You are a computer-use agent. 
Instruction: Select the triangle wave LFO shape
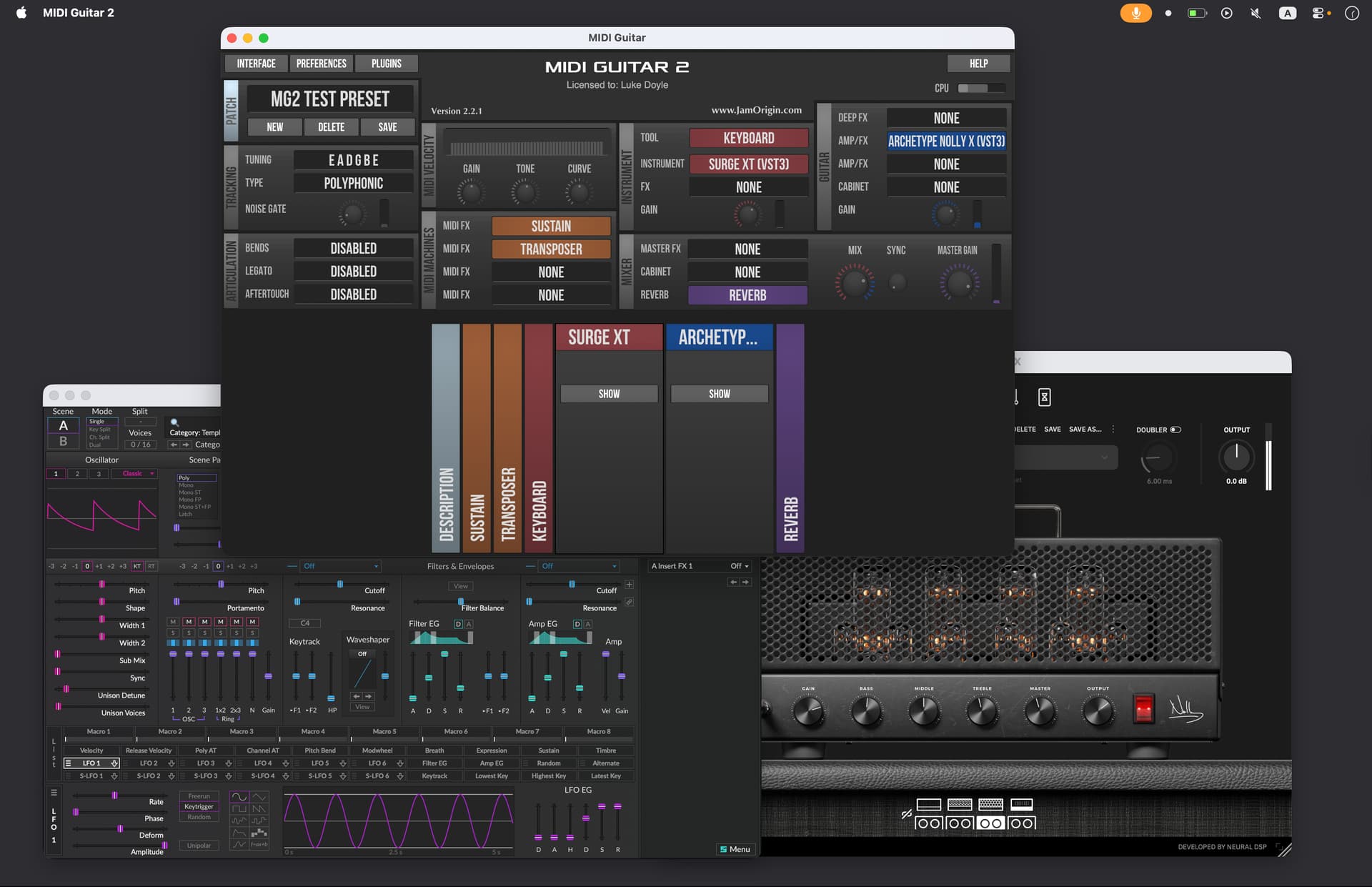point(259,797)
